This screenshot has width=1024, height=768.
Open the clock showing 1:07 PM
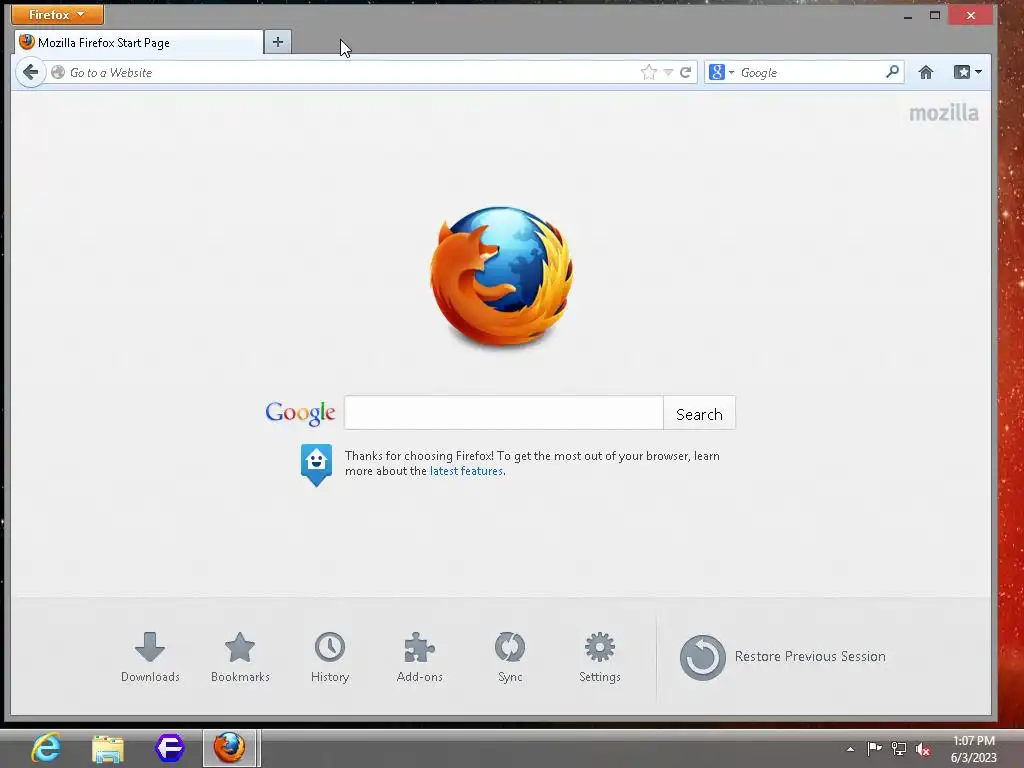point(973,749)
